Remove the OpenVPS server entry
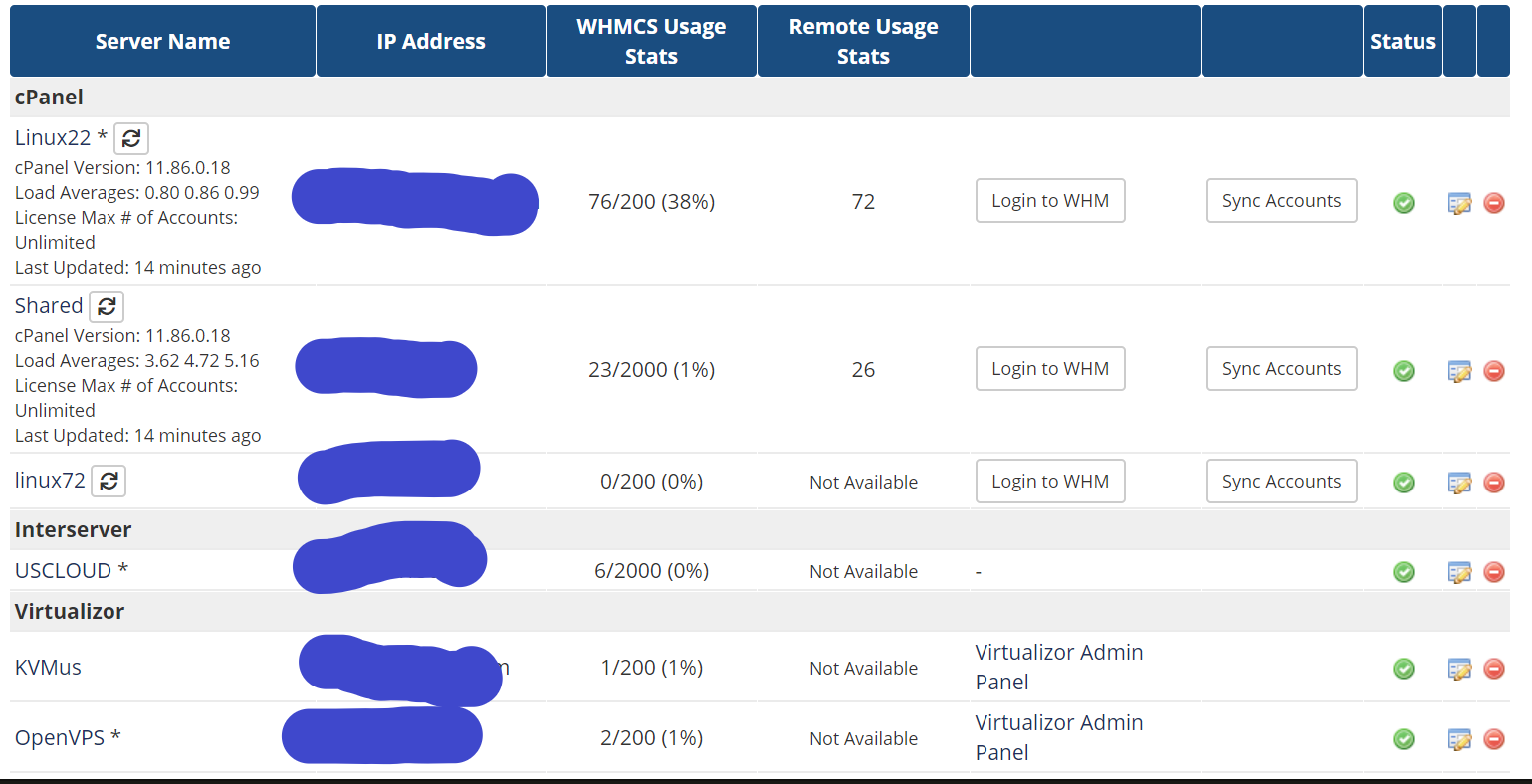 1494,739
